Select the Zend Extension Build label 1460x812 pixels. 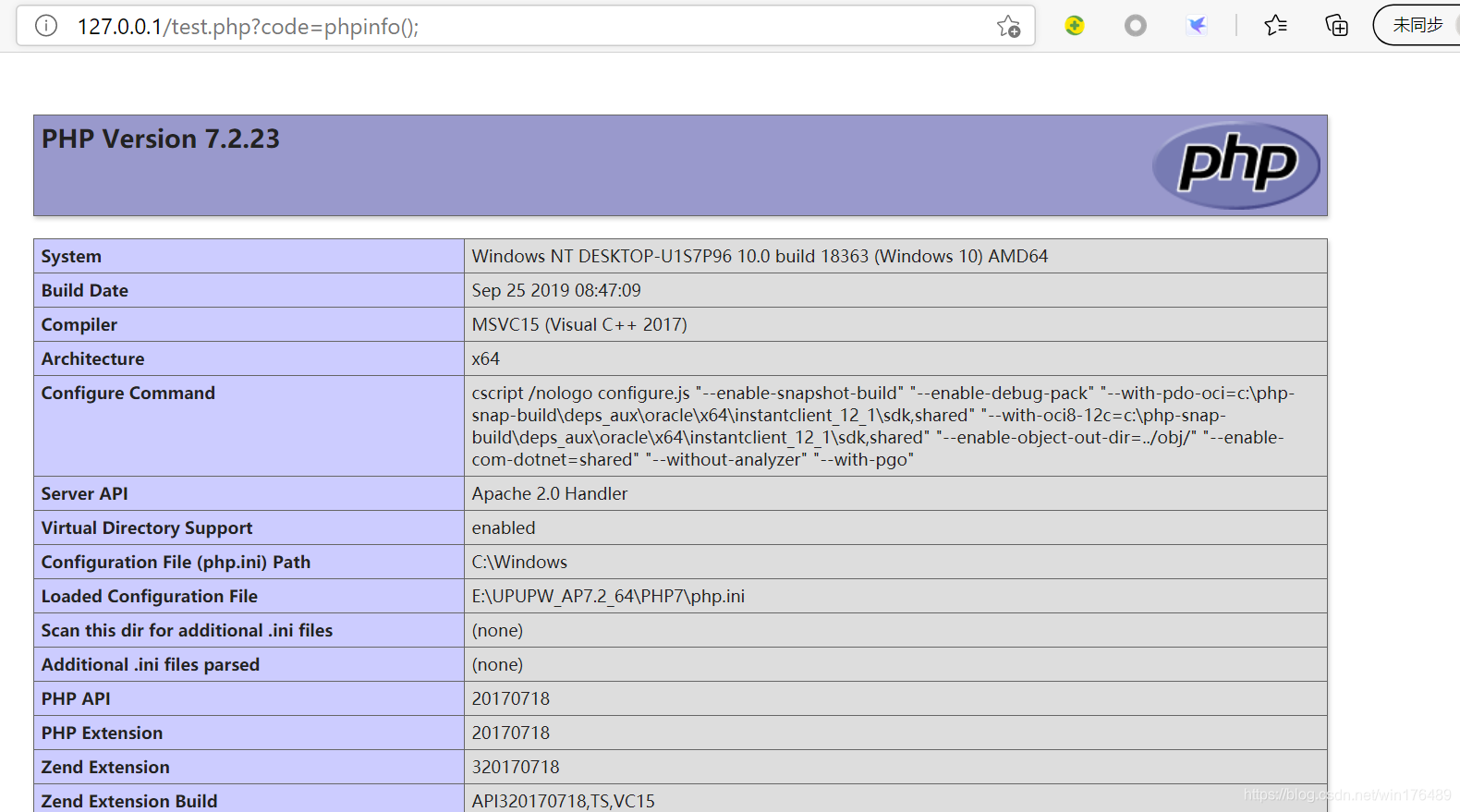129,801
